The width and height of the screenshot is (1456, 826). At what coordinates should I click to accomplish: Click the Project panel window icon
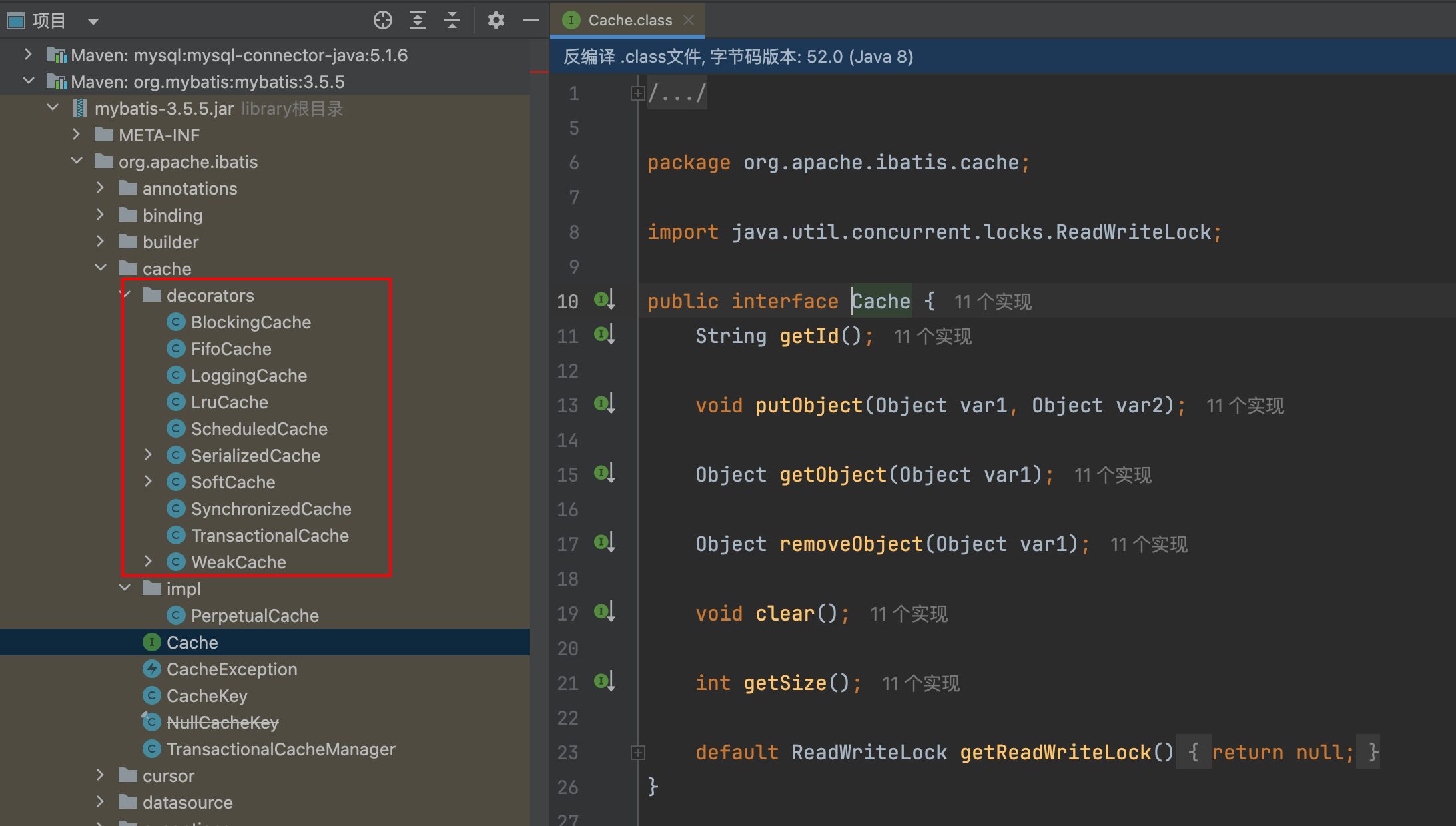(x=16, y=21)
